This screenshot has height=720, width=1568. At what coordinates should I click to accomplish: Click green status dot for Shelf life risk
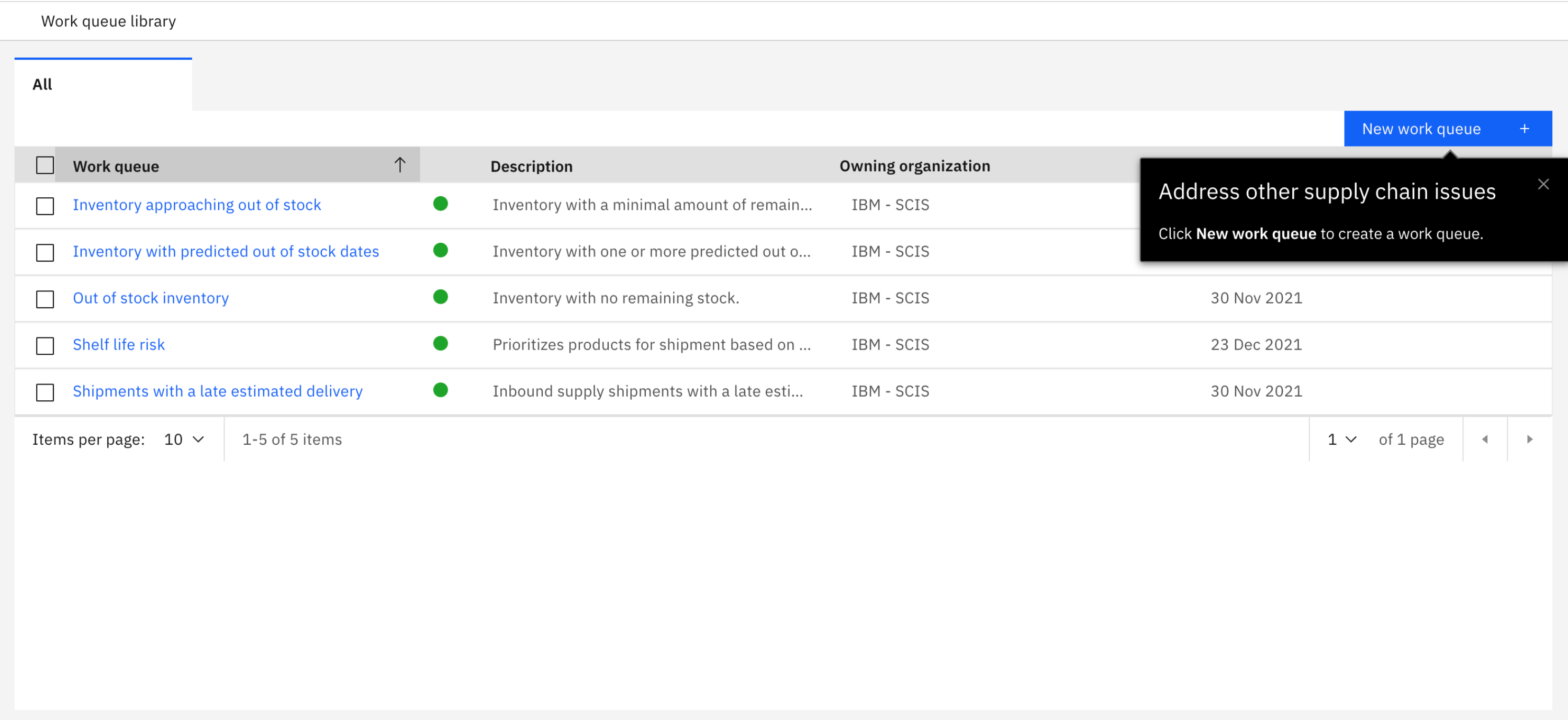click(x=440, y=343)
